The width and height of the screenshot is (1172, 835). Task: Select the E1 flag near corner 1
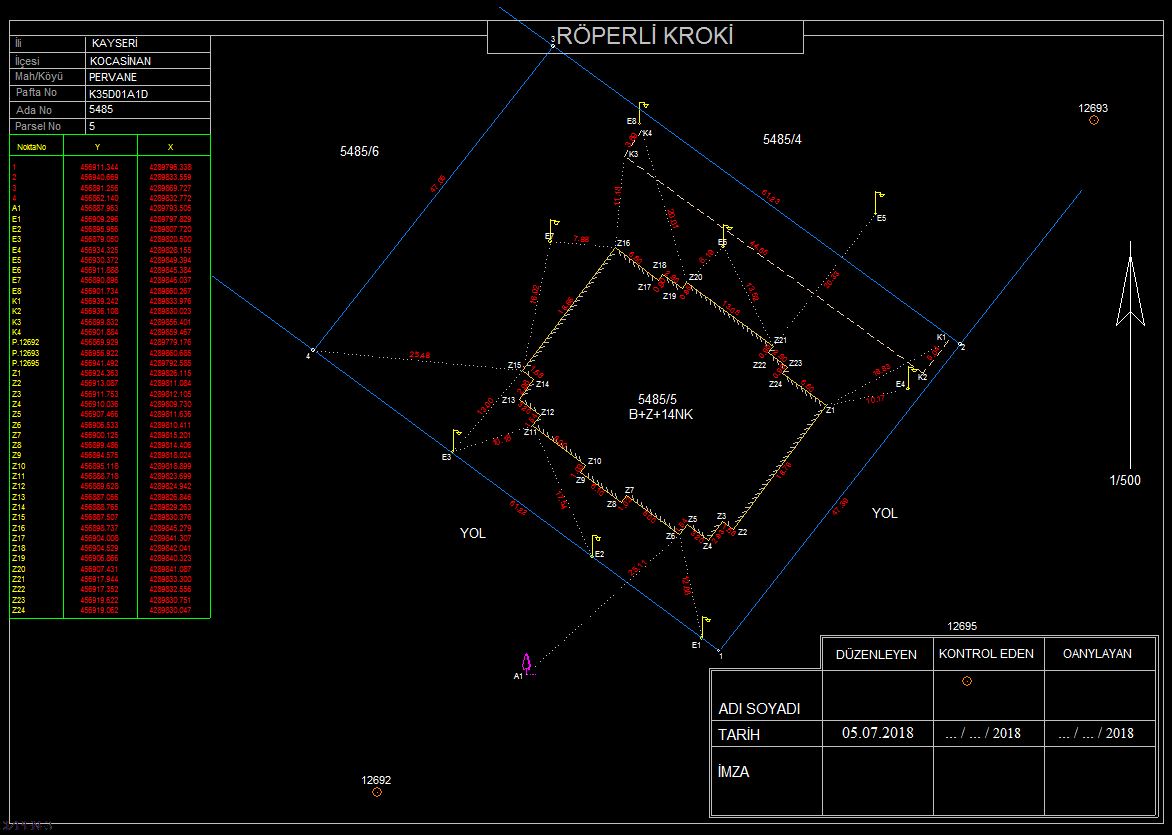[705, 628]
